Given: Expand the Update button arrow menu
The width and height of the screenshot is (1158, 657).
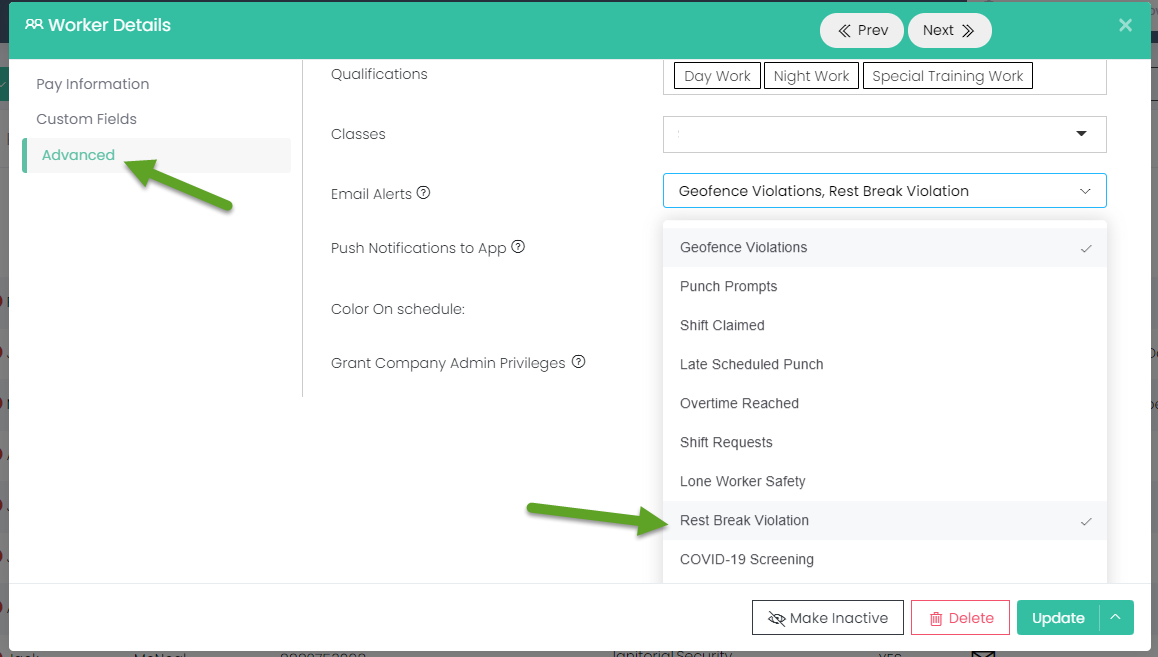Looking at the screenshot, I should point(1115,618).
